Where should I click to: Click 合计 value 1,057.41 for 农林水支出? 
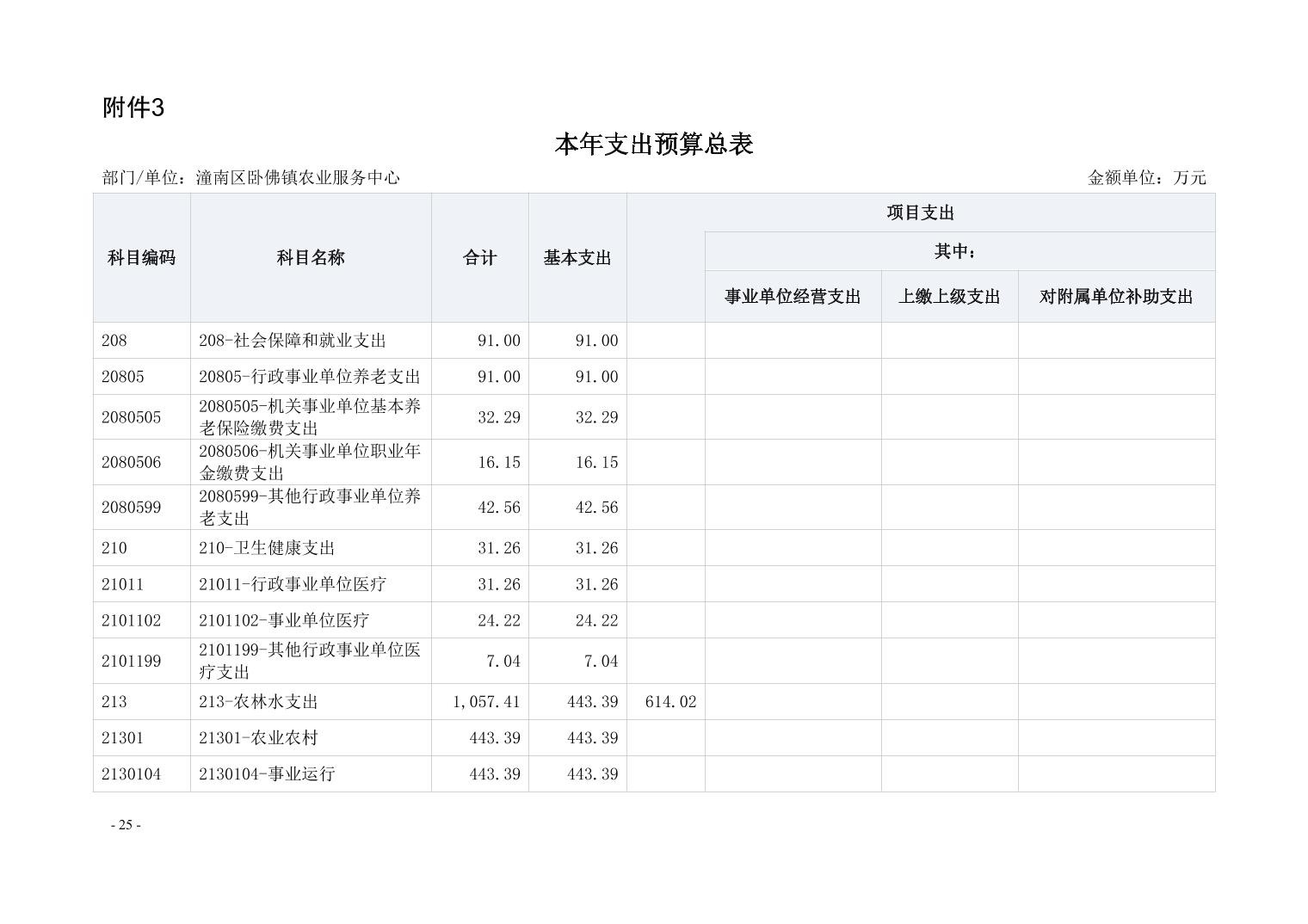point(486,702)
